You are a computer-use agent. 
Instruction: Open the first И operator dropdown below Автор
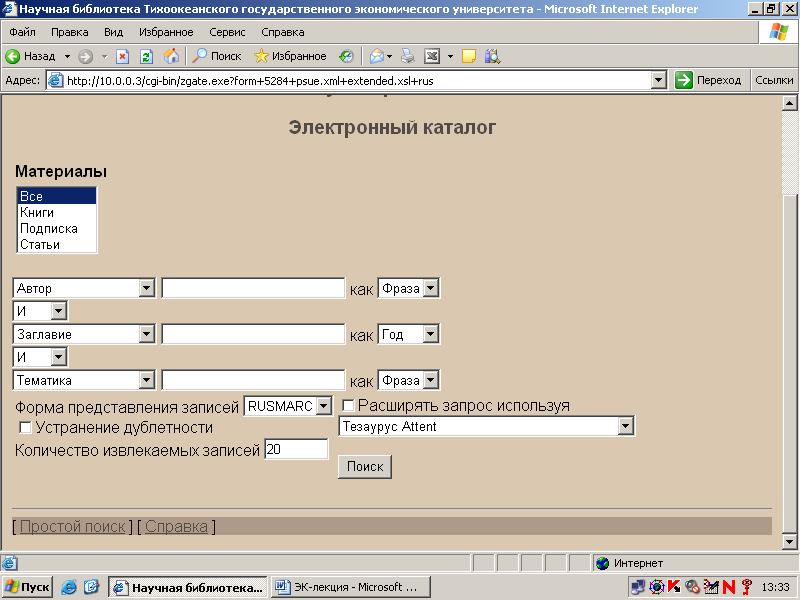click(x=59, y=311)
